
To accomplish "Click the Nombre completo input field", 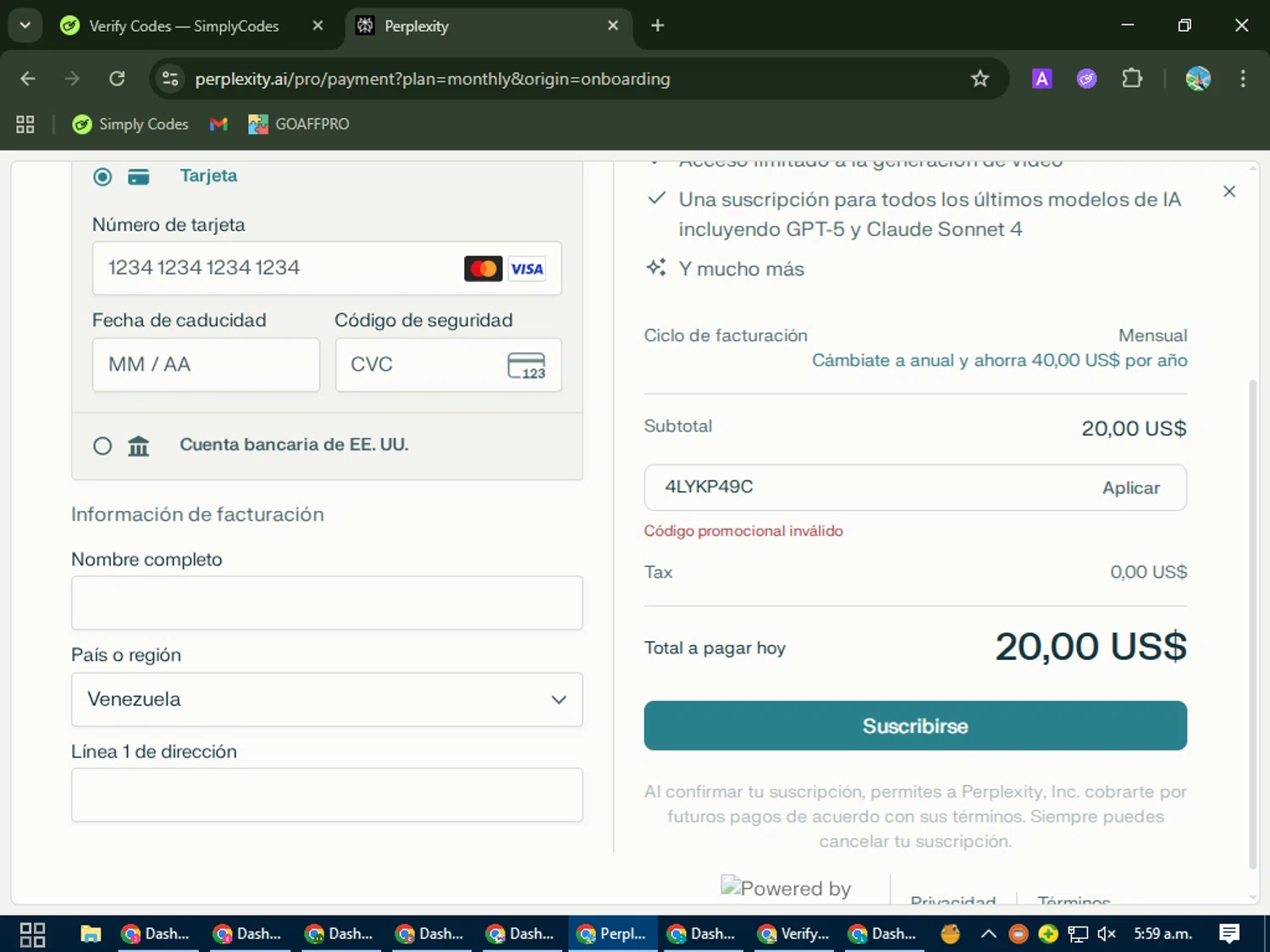I will (327, 603).
